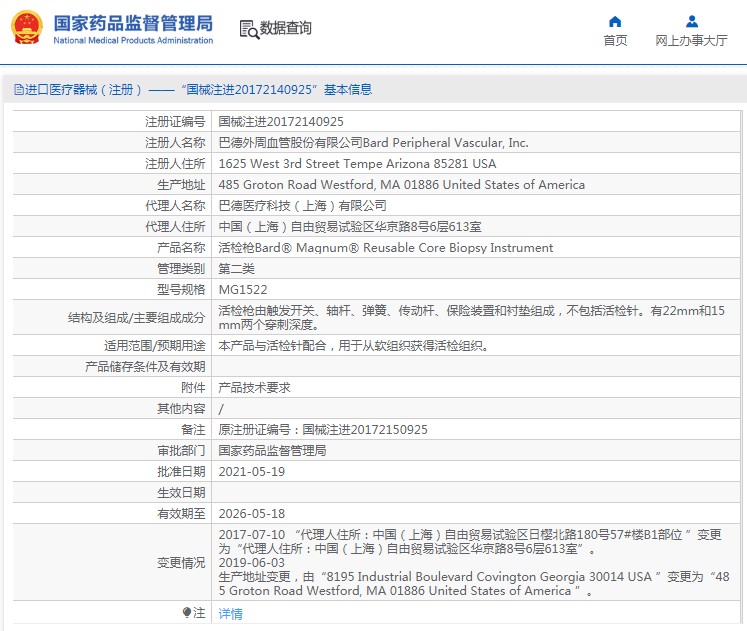Click the 审批部门 row label
The height and width of the screenshot is (631, 747).
[181, 451]
